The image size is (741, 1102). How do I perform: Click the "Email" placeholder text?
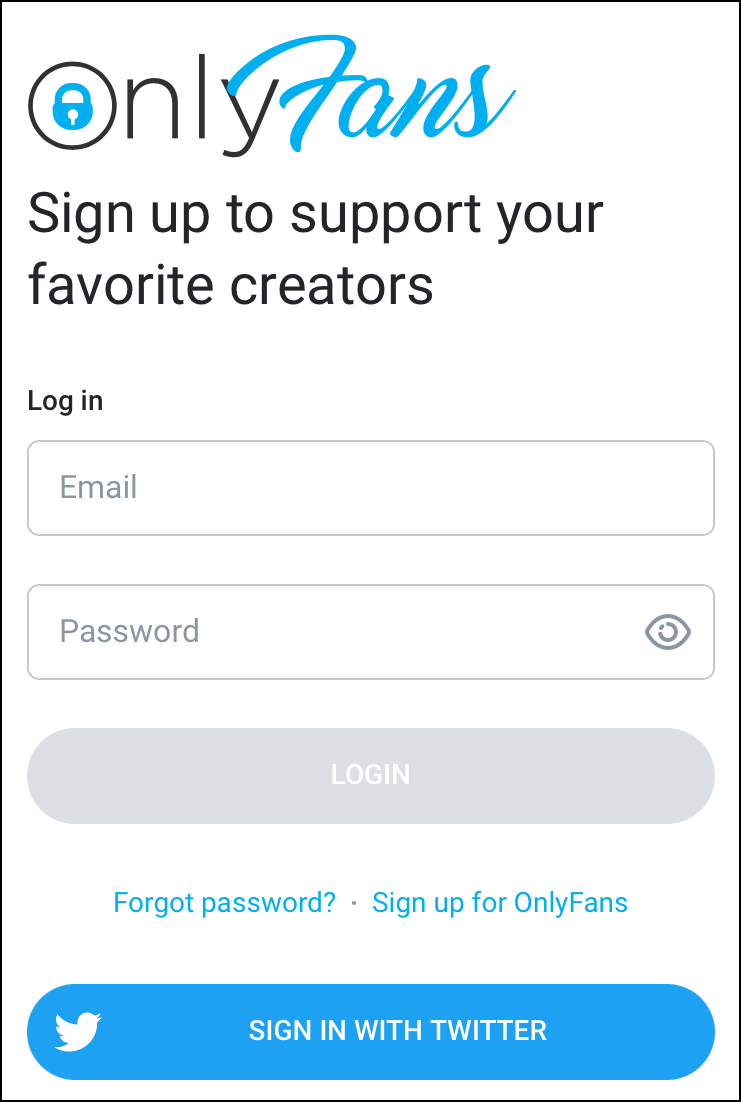98,488
